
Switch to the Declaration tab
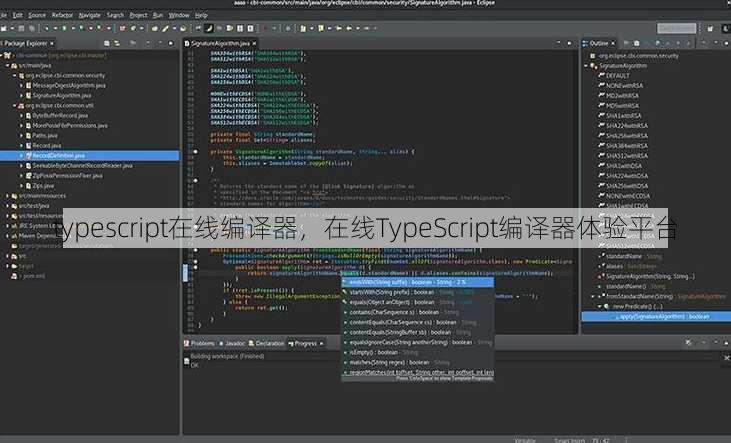coord(266,344)
